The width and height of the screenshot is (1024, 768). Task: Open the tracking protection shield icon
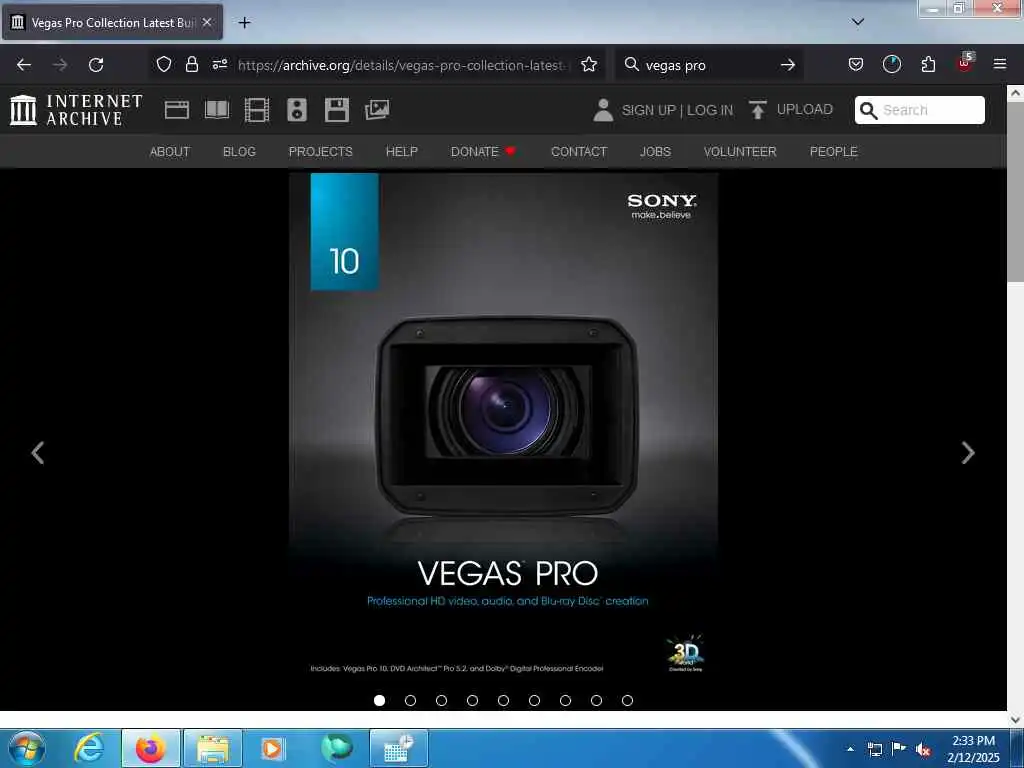click(x=164, y=65)
